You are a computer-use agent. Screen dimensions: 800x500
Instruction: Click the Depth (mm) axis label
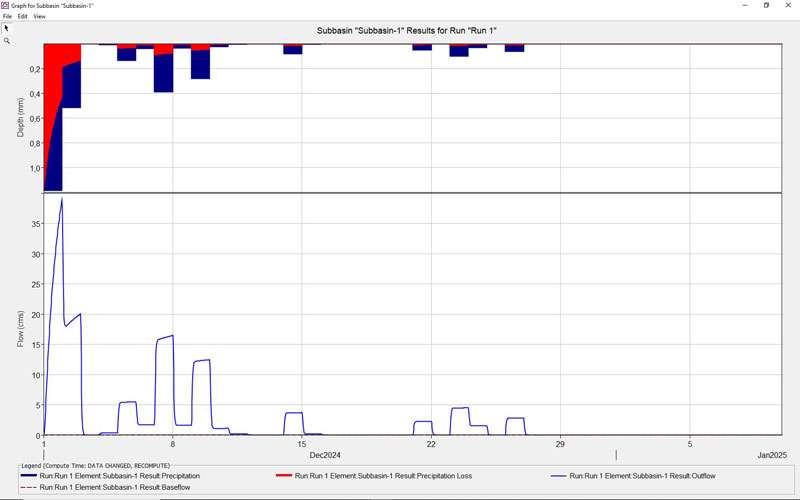pos(21,118)
